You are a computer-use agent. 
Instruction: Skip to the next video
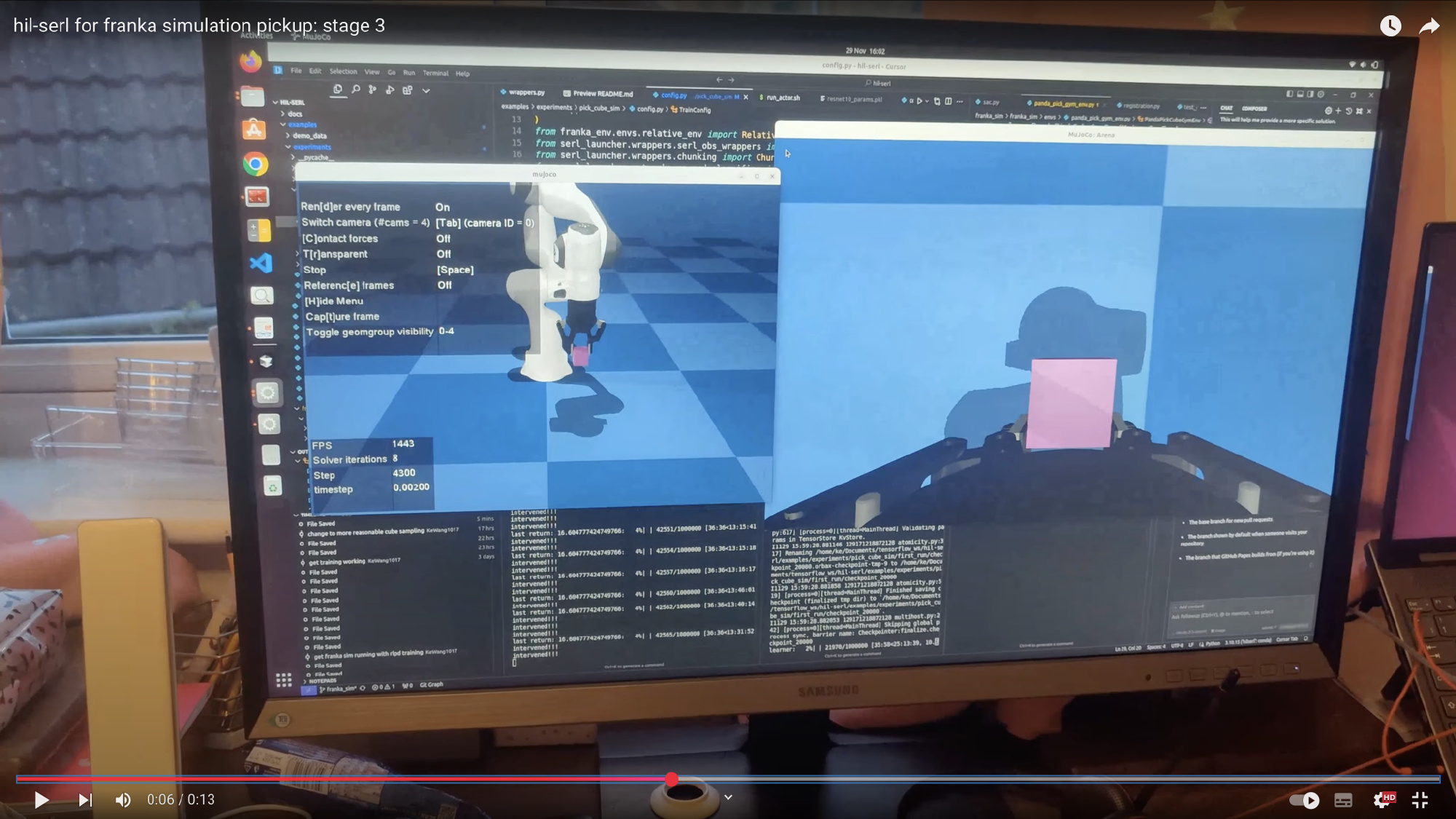tap(85, 800)
